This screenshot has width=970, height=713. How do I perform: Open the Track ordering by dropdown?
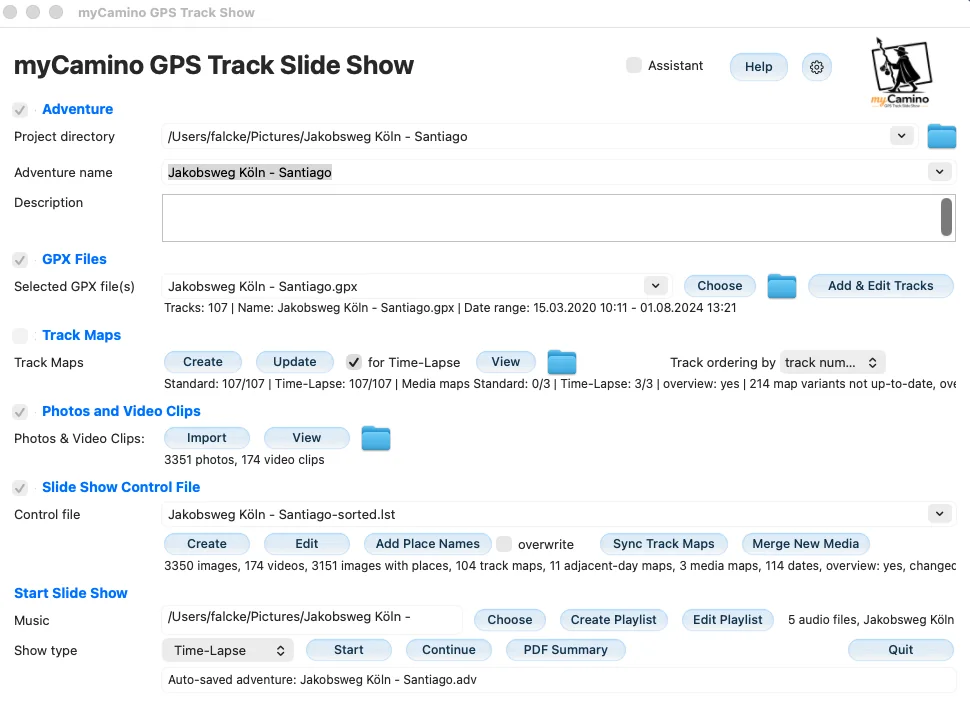pos(832,362)
